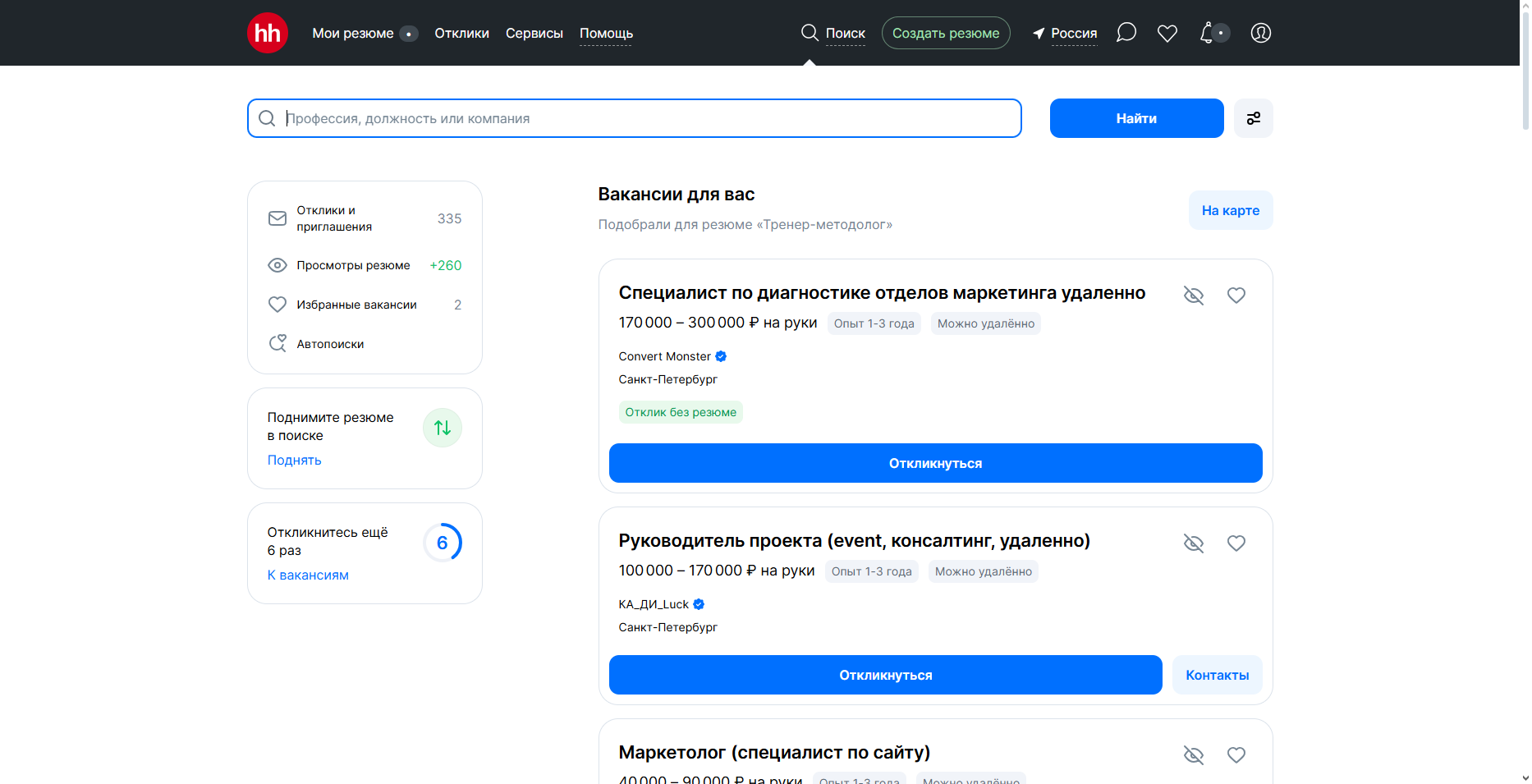This screenshot has width=1532, height=784.
Task: Open chat messages icon in header
Action: (x=1126, y=33)
